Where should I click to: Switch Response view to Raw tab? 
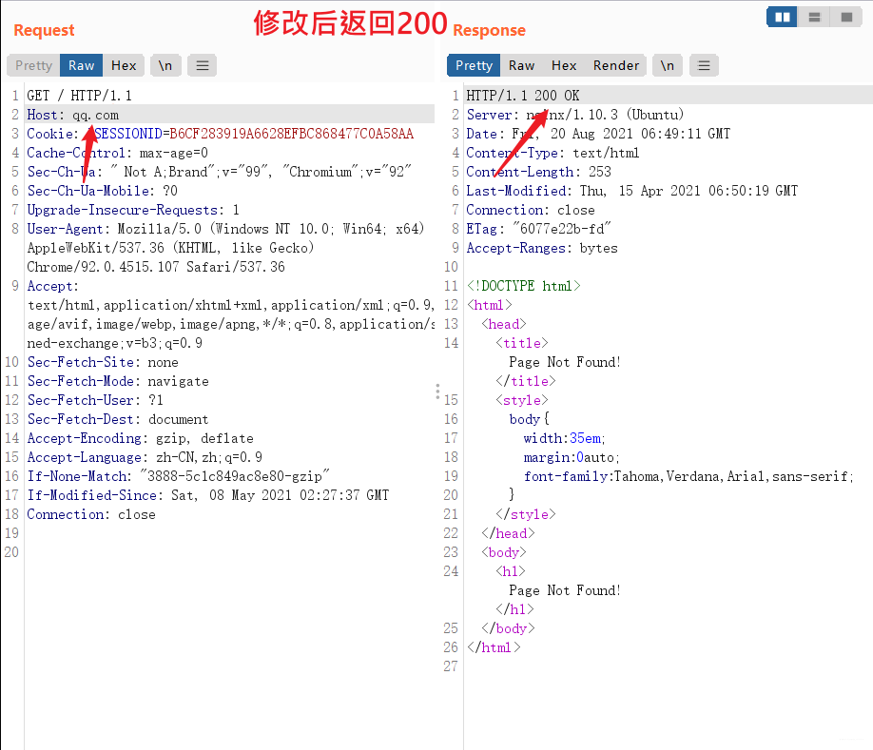(522, 66)
